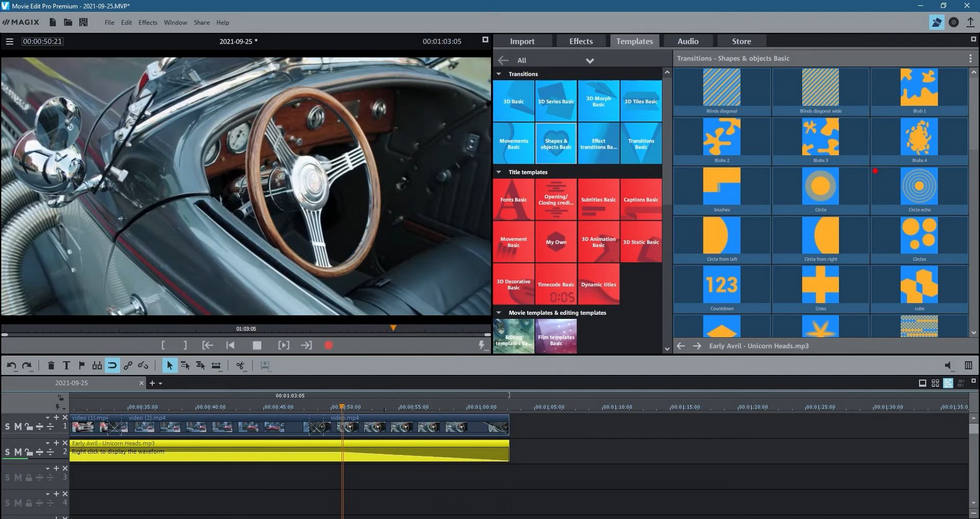Screen dimensions: 980x519
Task: Open the Help menu
Action: click(x=222, y=23)
